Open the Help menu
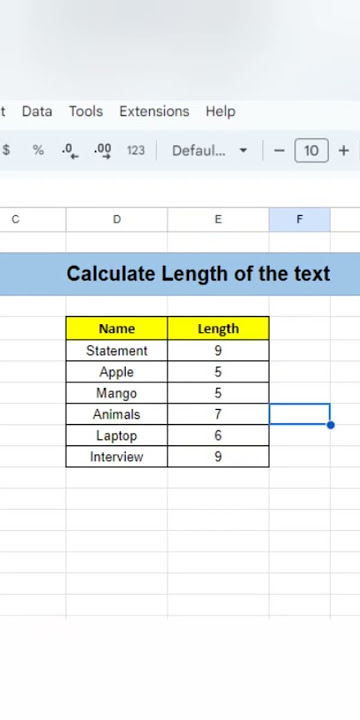 pos(220,111)
